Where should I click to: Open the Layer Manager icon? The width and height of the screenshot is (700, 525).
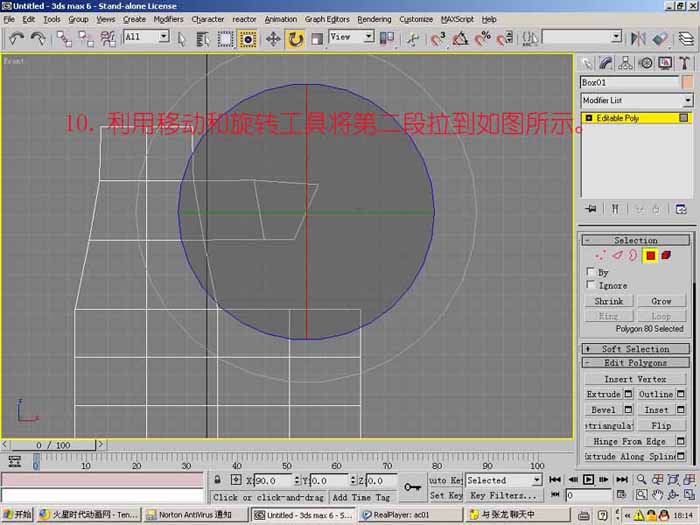click(686, 39)
